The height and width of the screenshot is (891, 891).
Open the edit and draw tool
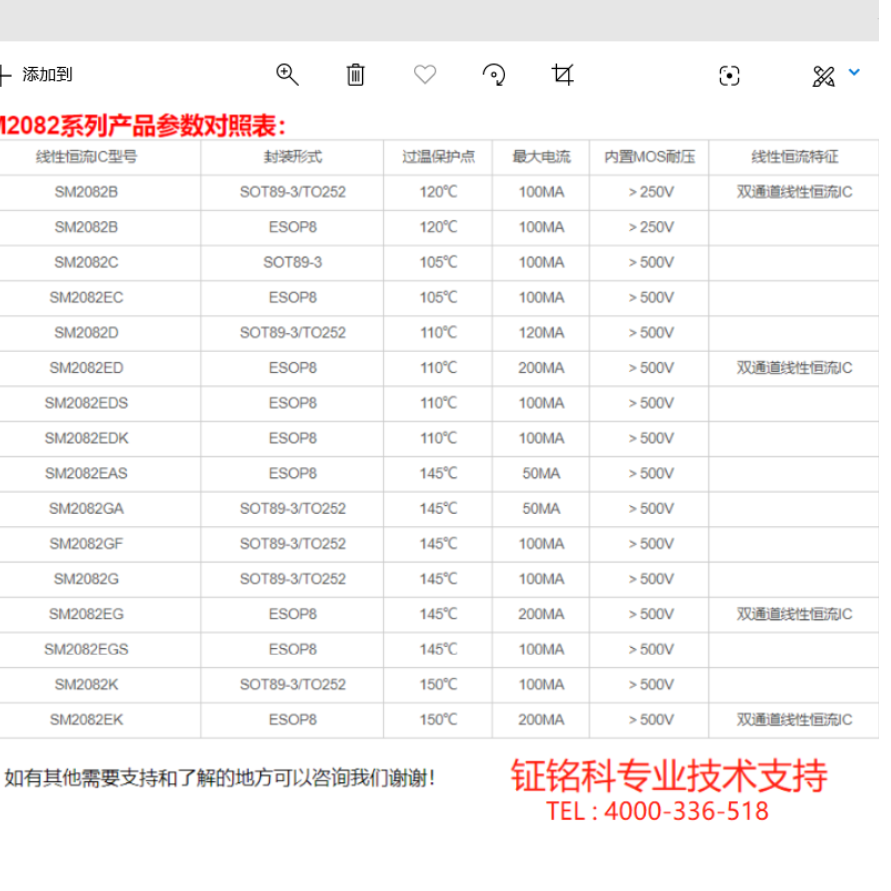(x=824, y=74)
